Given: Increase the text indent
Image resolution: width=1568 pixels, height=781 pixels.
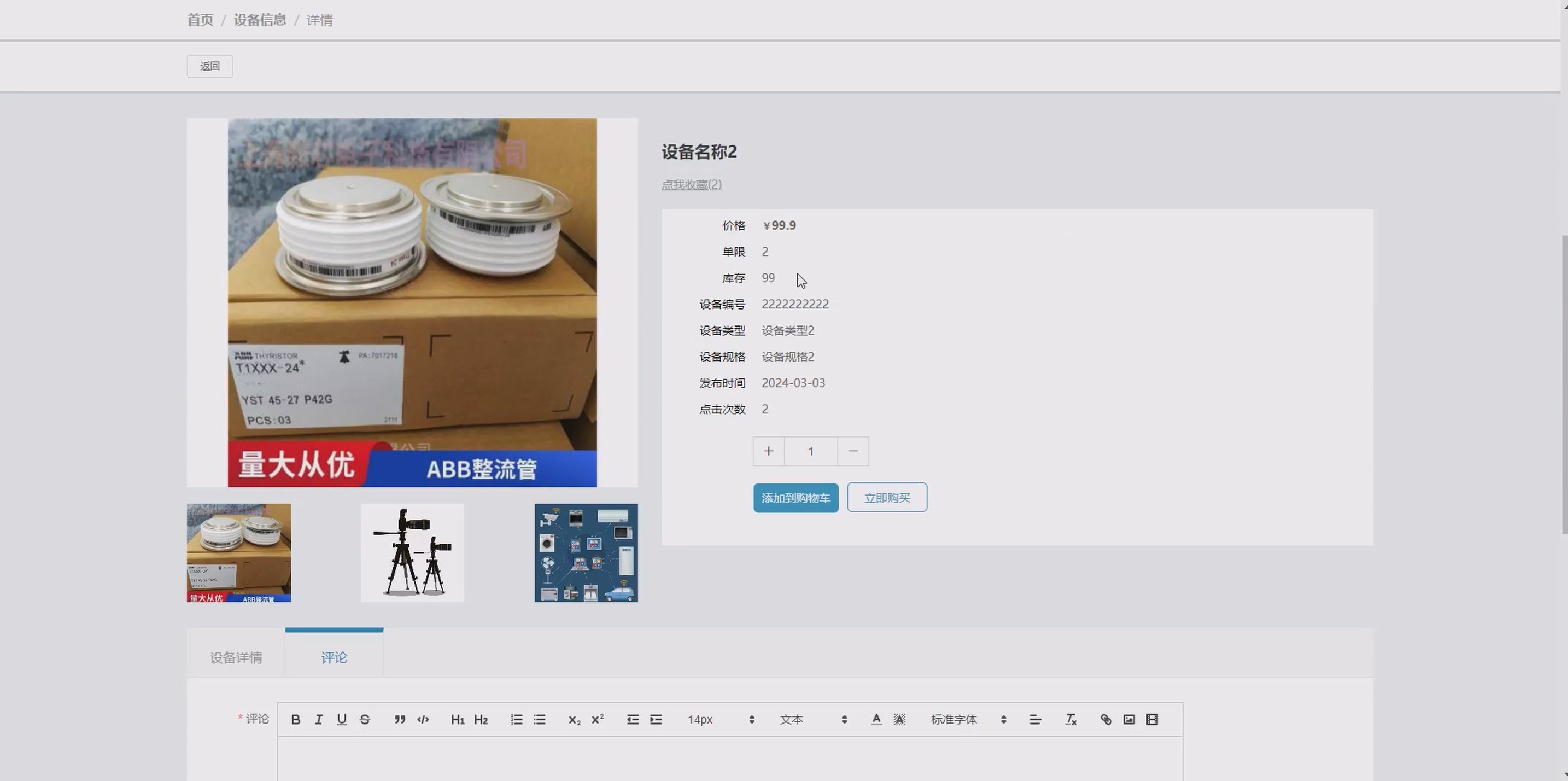Looking at the screenshot, I should pyautogui.click(x=656, y=720).
